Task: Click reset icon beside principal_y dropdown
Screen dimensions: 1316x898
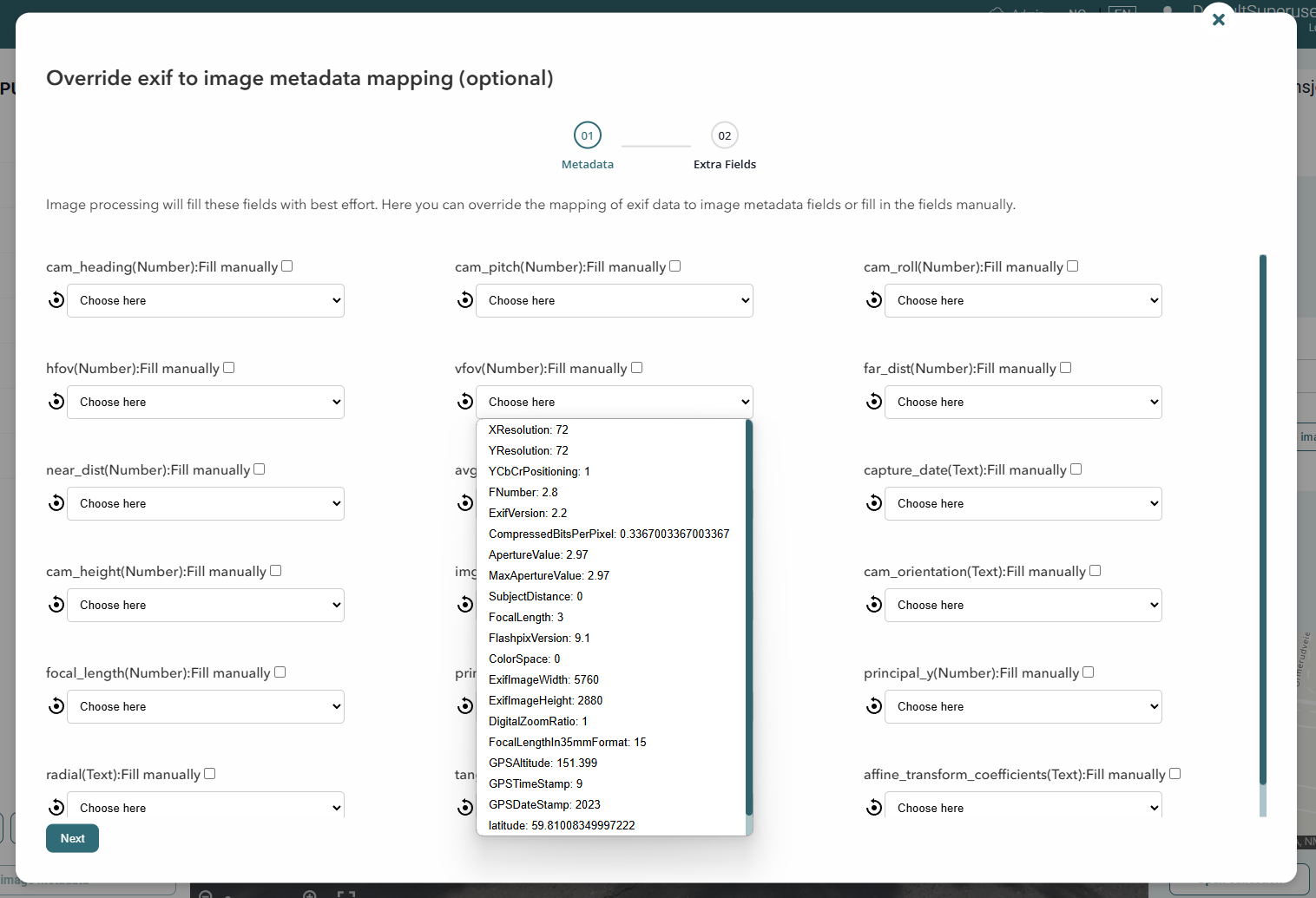Action: click(874, 706)
